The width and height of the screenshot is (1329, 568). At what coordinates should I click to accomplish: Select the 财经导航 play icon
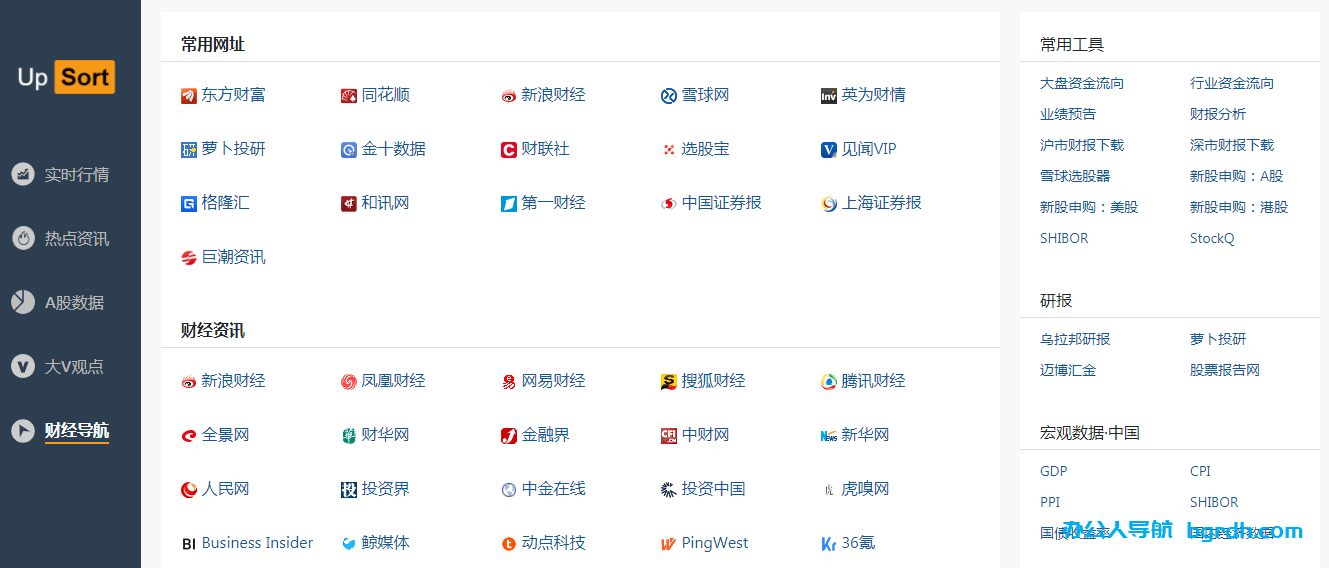[23, 431]
